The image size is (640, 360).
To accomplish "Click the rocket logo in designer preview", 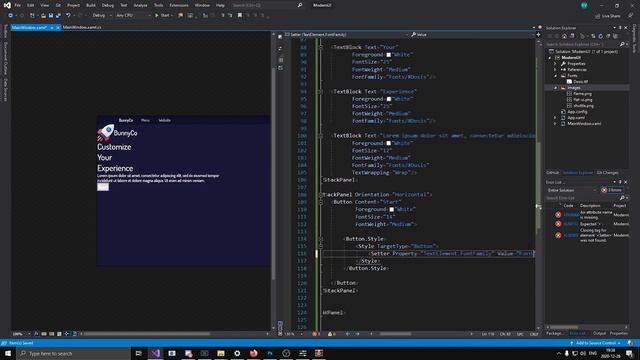I will click(105, 133).
